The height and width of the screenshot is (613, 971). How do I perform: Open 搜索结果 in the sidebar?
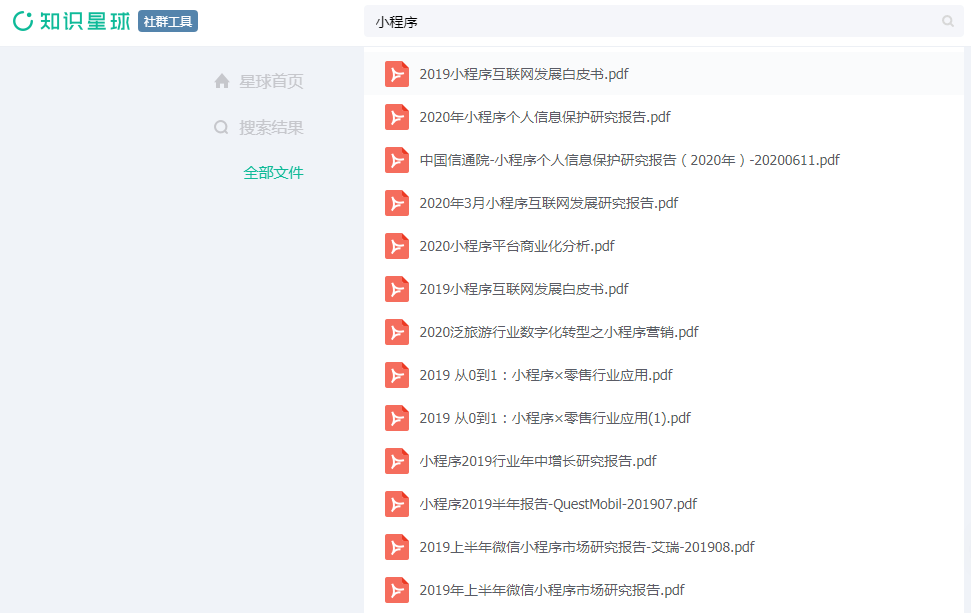click(271, 128)
